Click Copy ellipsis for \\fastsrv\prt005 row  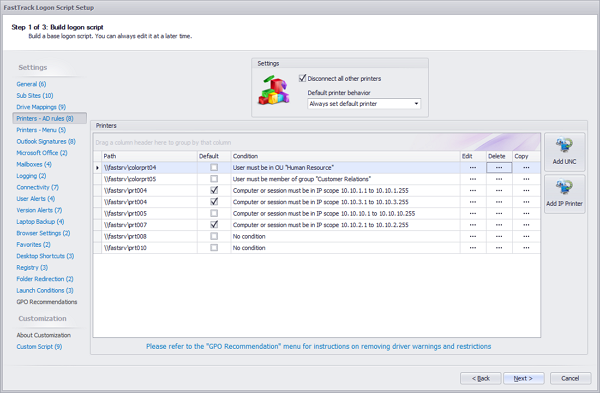[526, 214]
